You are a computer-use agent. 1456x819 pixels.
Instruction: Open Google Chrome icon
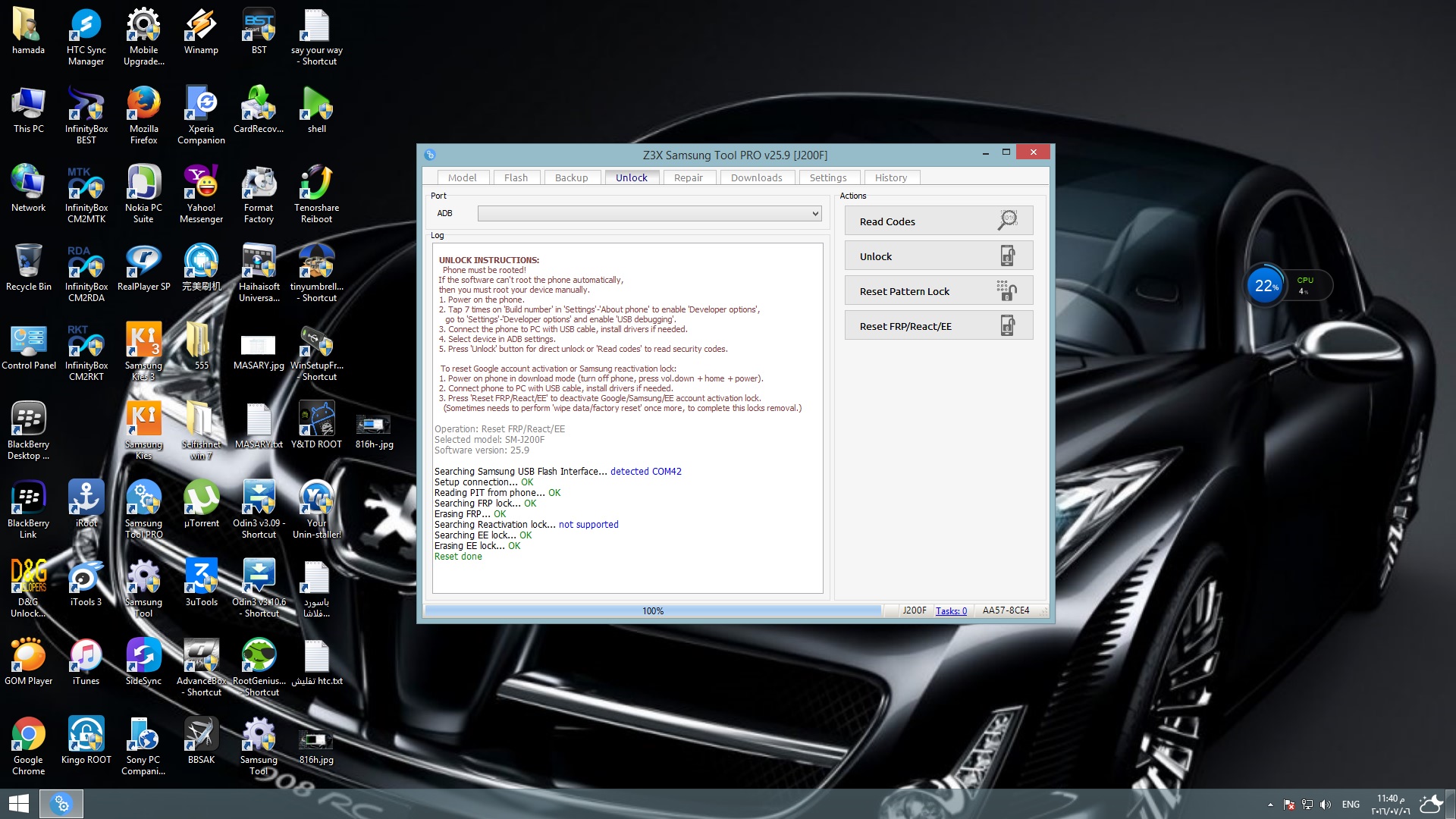[28, 747]
